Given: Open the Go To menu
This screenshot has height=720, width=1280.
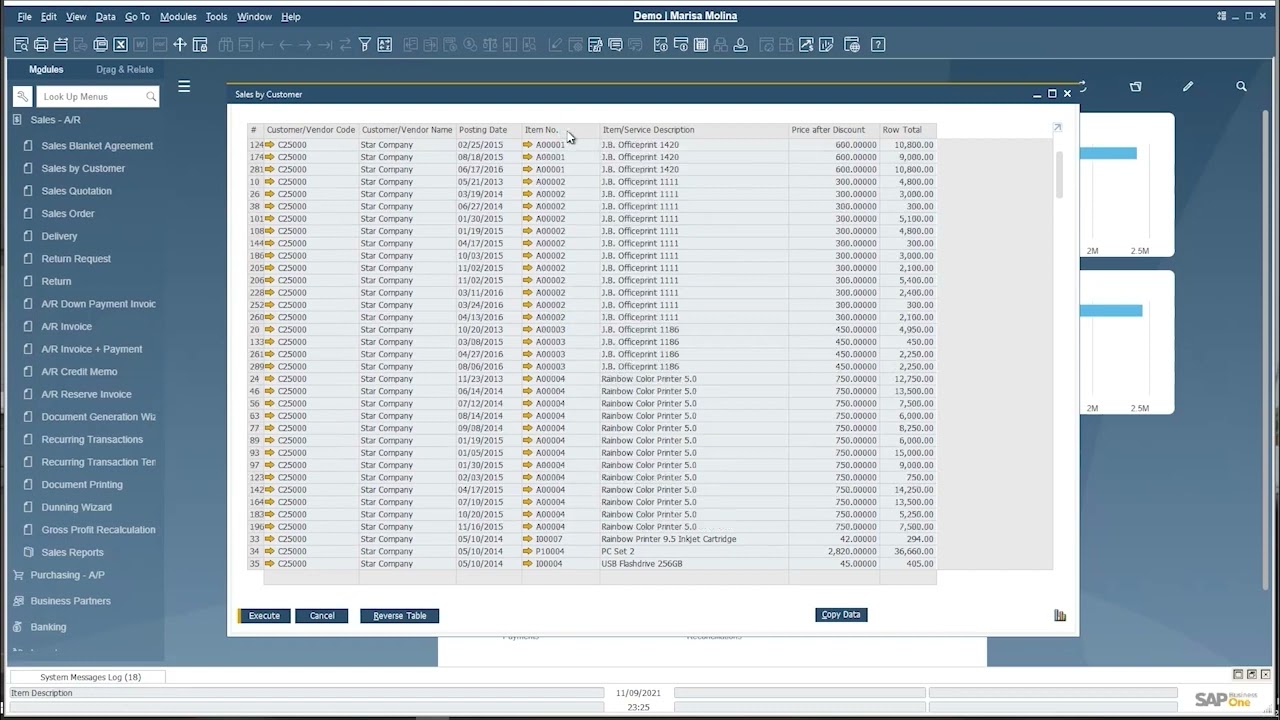Looking at the screenshot, I should point(137,17).
